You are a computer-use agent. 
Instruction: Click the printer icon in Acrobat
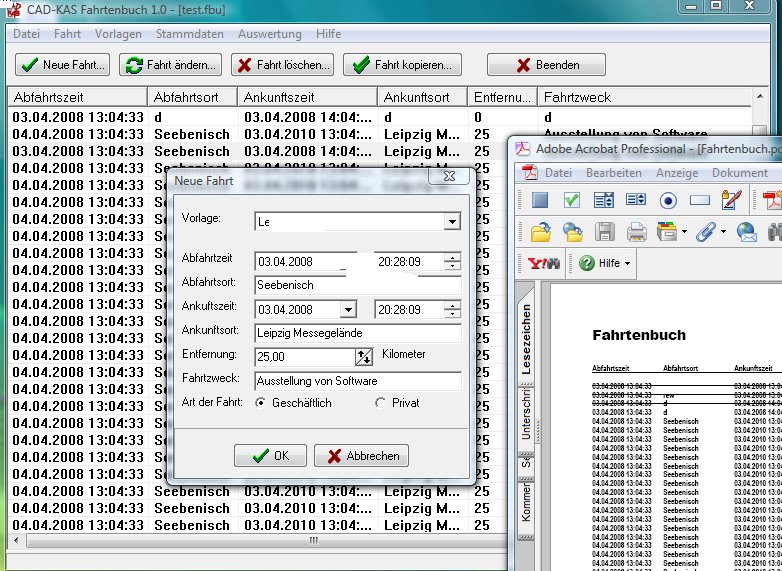(x=637, y=232)
